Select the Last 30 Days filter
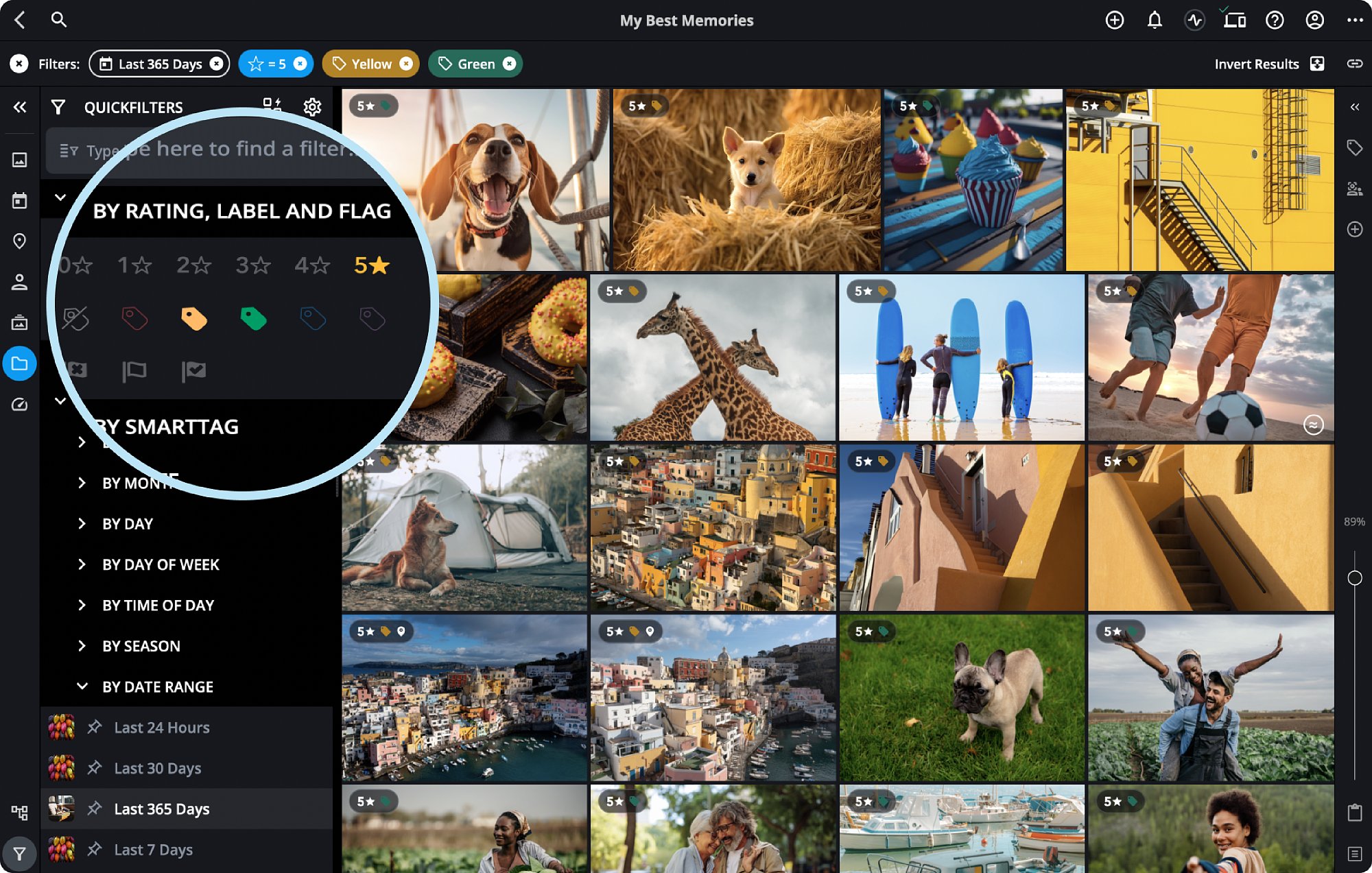Viewport: 1372px width, 873px height. click(x=187, y=768)
